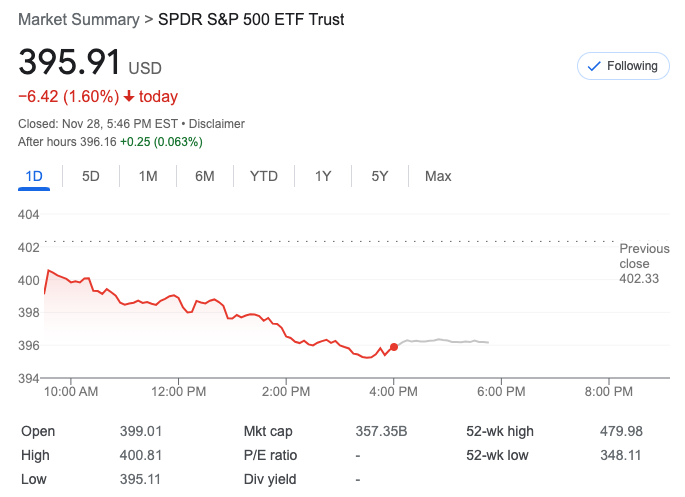
Task: Click the checkmark icon in Following
Action: 594,66
